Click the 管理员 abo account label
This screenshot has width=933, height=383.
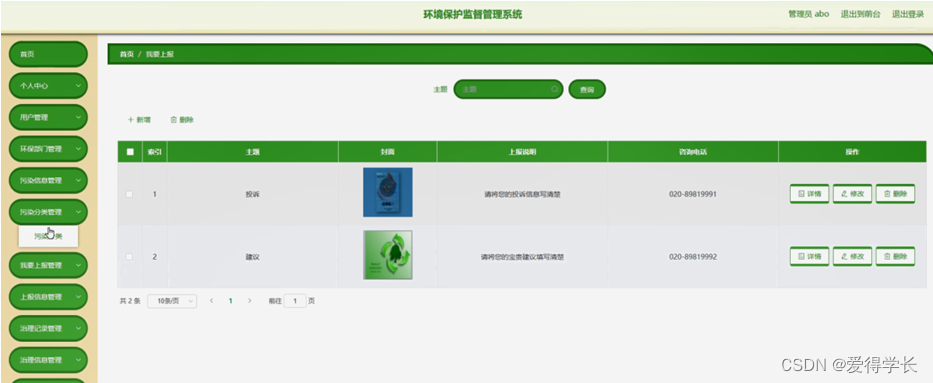[809, 14]
